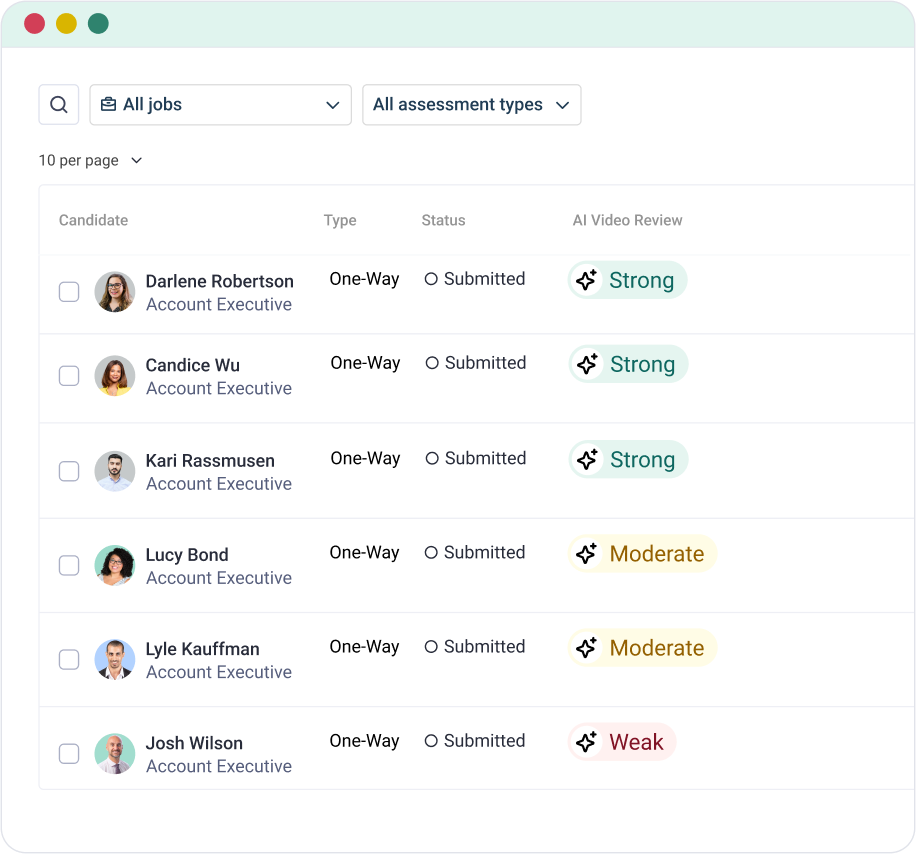Open Josh Wilson's Weak AI review
Image resolution: width=916 pixels, height=854 pixels.
(622, 742)
